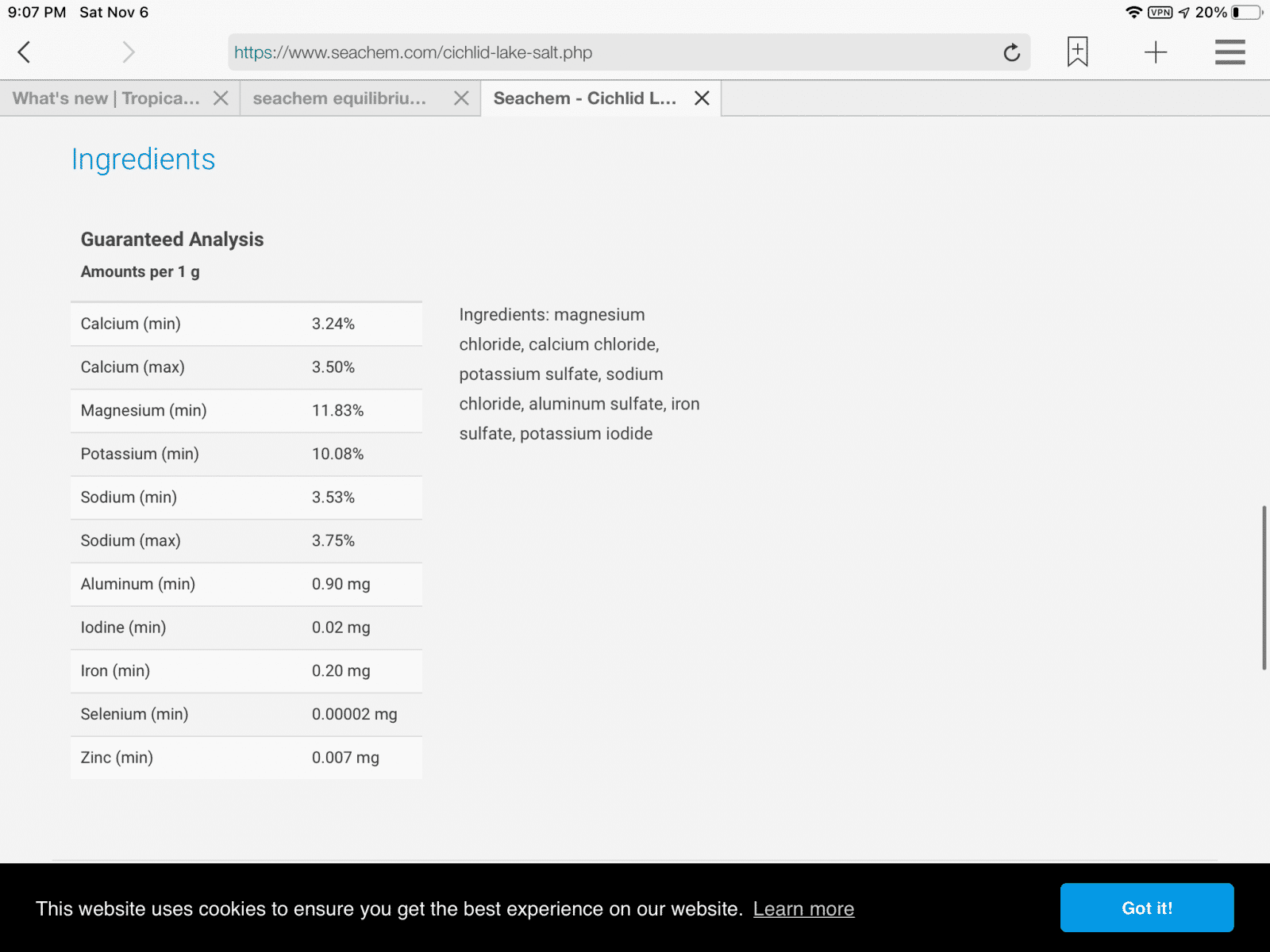Click the 0.20 mg value

(341, 671)
